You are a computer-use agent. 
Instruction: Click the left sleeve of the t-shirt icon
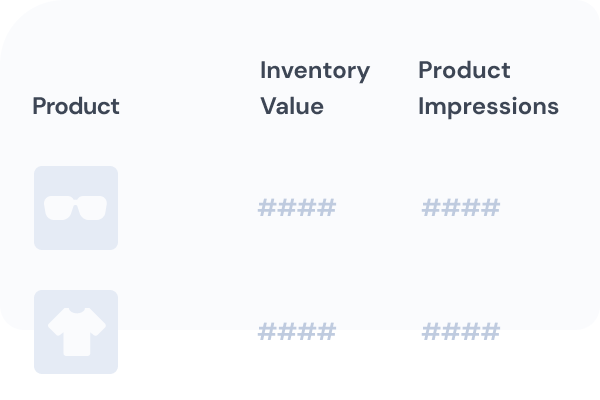click(x=57, y=323)
